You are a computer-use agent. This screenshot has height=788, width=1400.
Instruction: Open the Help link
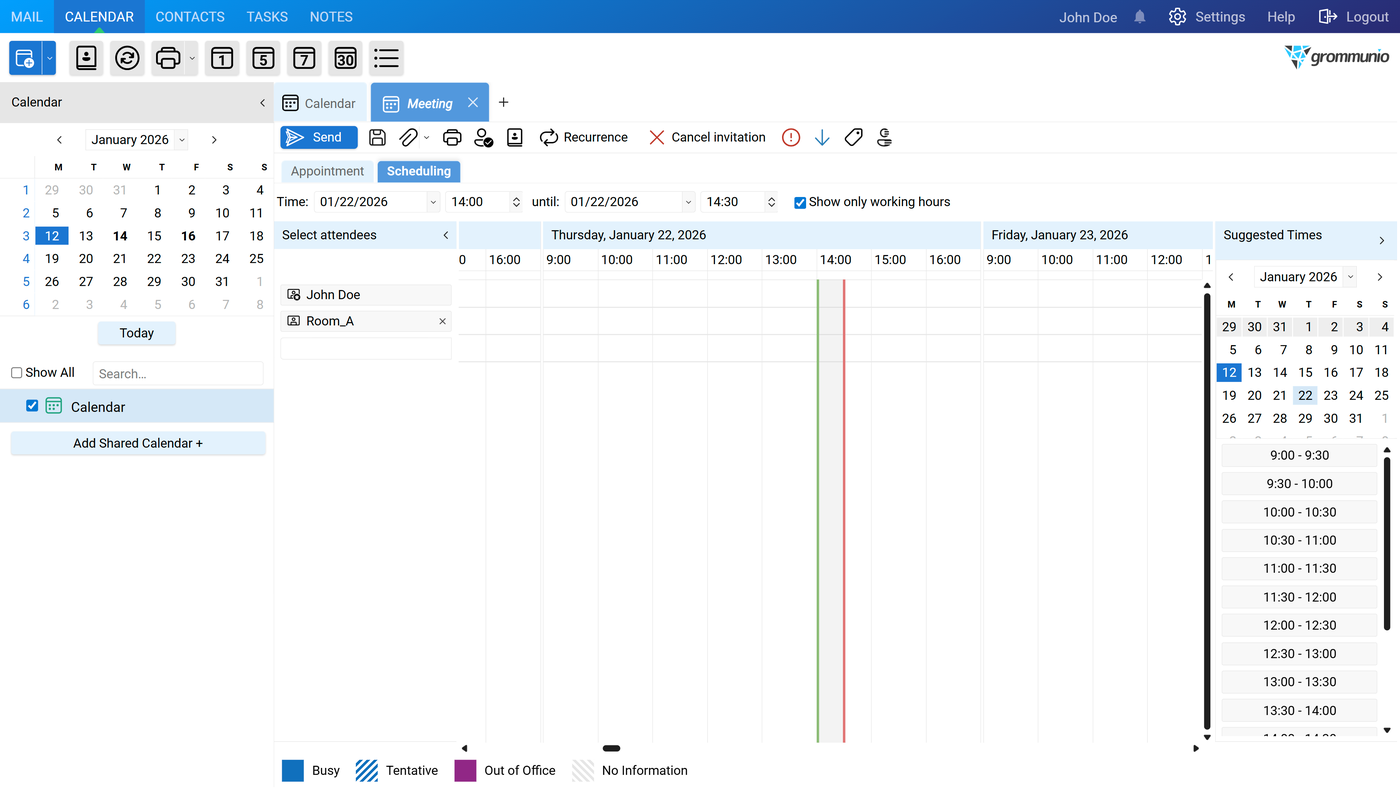[1281, 17]
